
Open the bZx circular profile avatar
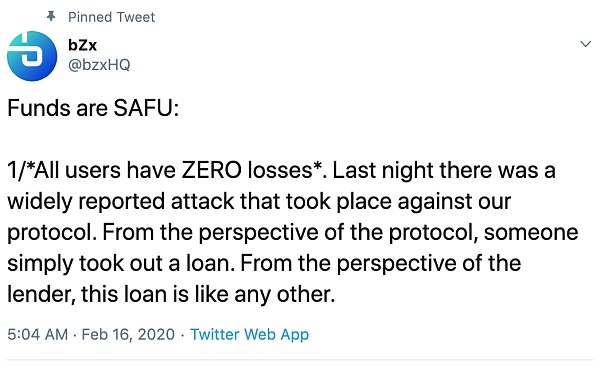32,56
